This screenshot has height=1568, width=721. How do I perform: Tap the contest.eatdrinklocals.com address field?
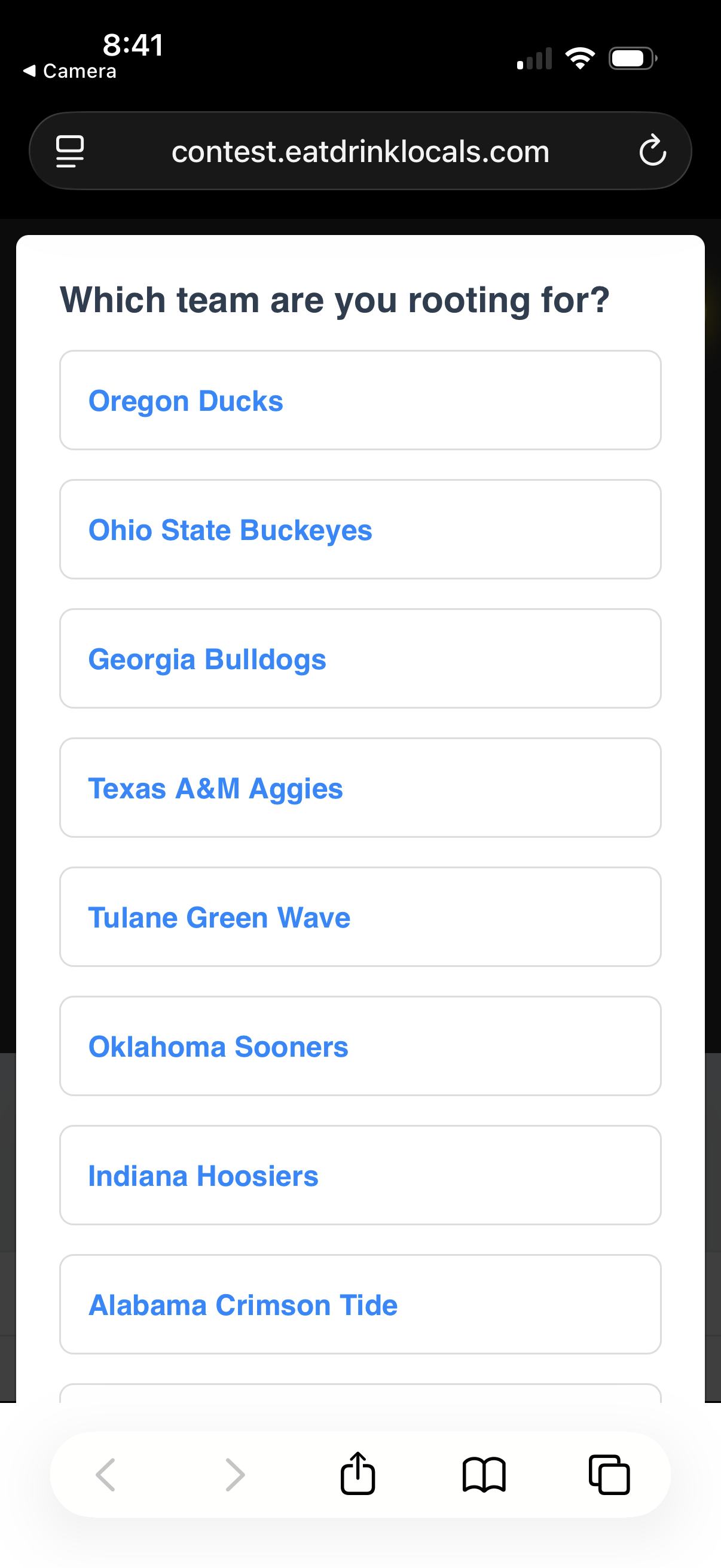(x=360, y=151)
